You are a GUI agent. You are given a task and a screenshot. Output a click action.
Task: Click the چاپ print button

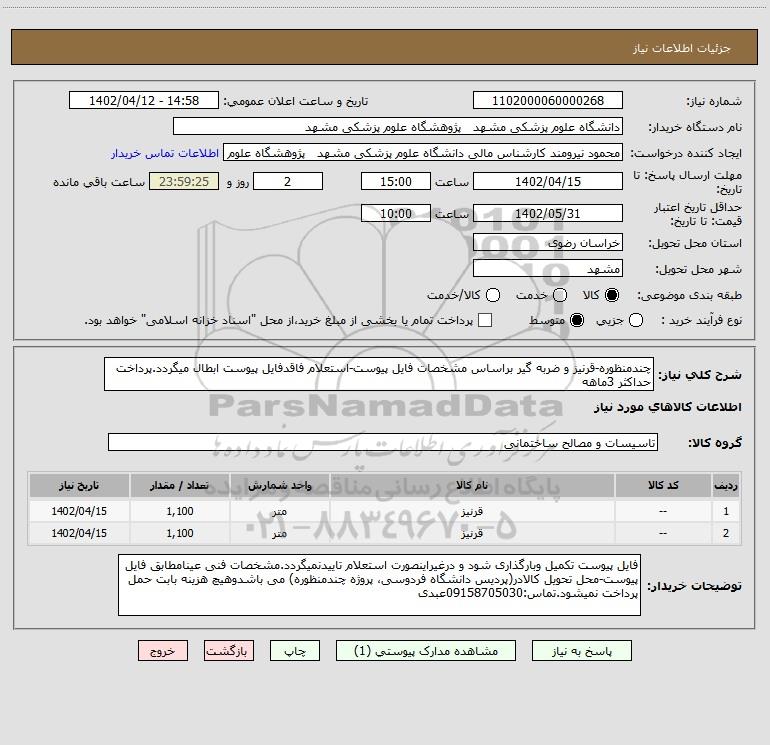click(295, 651)
